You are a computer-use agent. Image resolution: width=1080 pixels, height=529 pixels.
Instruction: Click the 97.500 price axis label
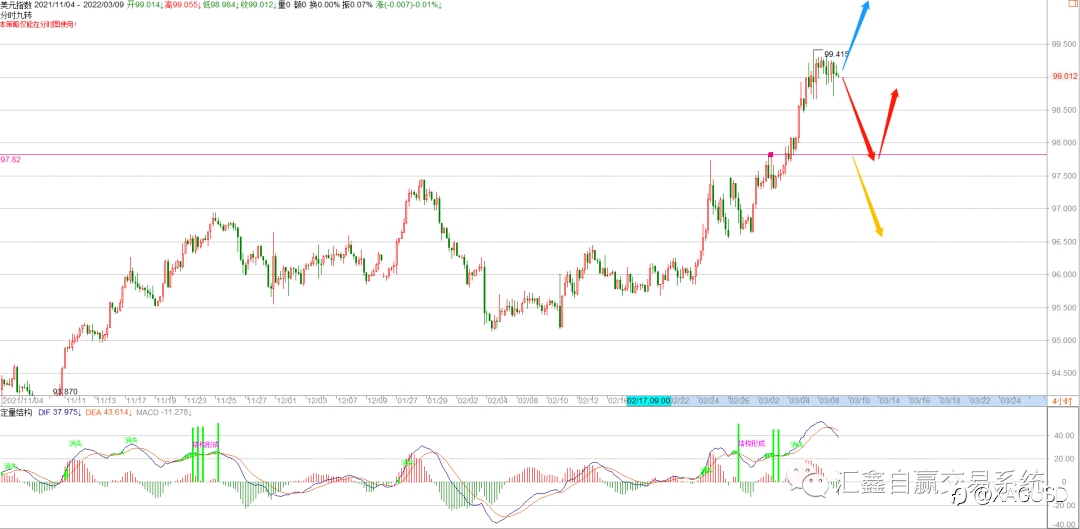click(x=1063, y=176)
